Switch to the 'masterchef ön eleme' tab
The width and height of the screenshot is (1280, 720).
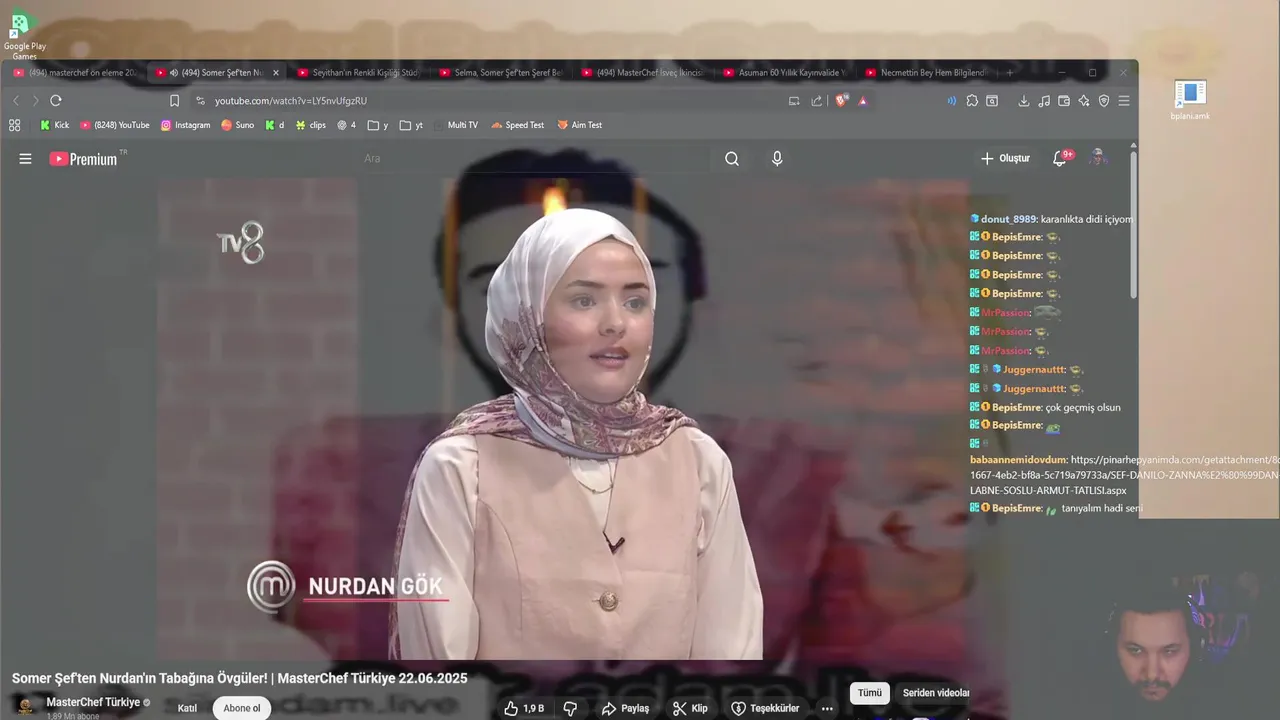coord(75,73)
